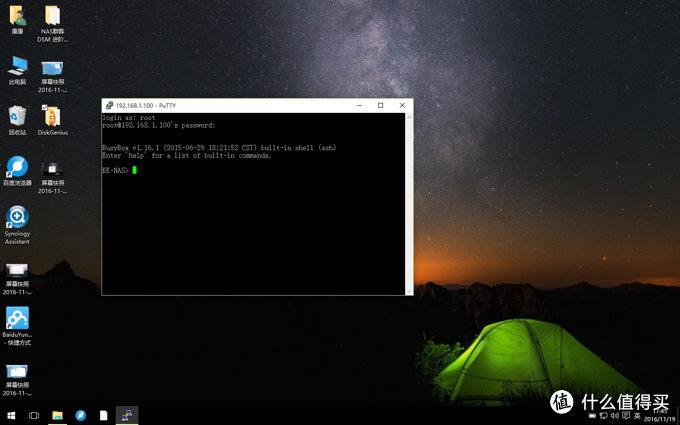Click the root@192.168.1.100's password line
The height and width of the screenshot is (425, 680).
[x=159, y=125]
